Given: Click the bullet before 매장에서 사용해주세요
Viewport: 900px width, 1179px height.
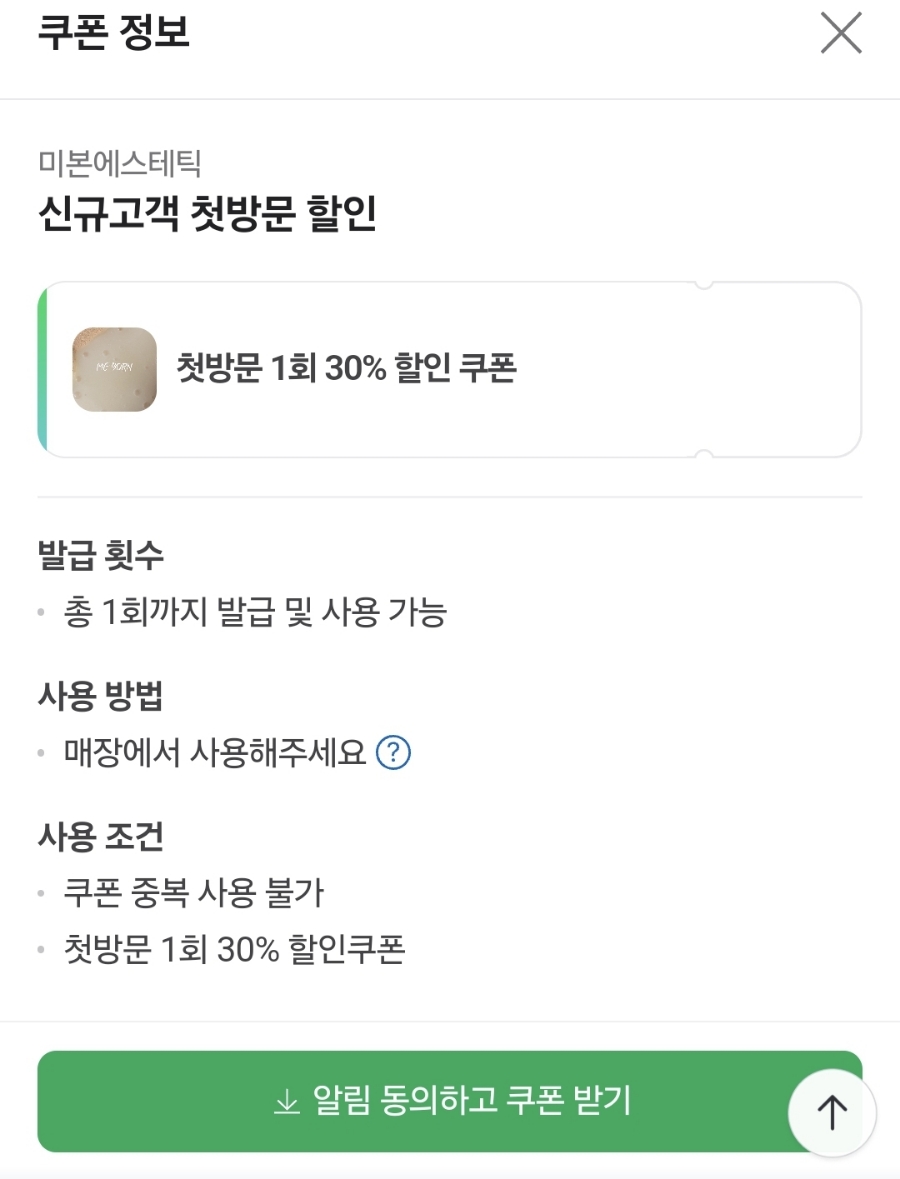Looking at the screenshot, I should pos(41,752).
